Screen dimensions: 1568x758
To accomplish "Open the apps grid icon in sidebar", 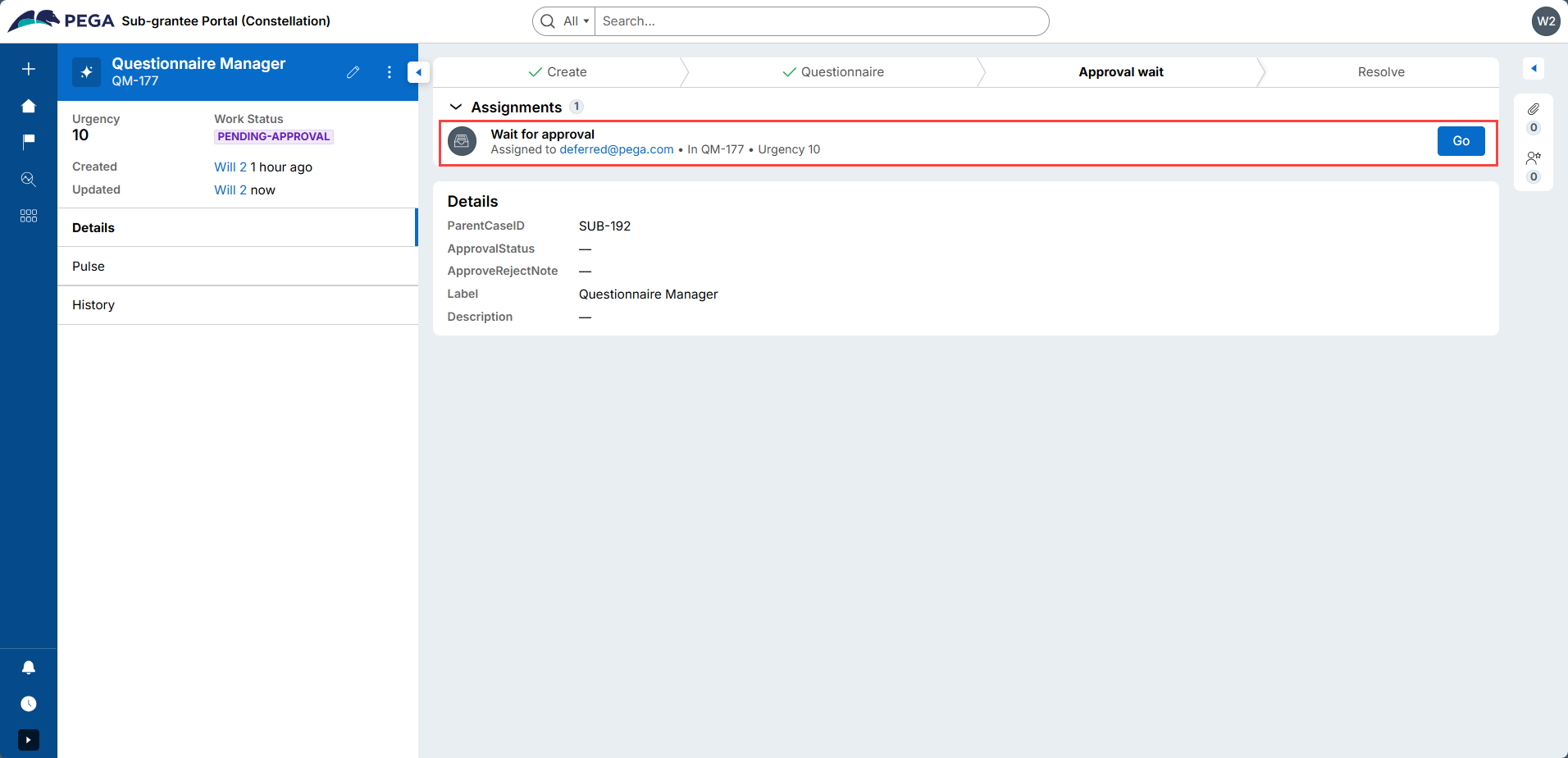I will (29, 216).
